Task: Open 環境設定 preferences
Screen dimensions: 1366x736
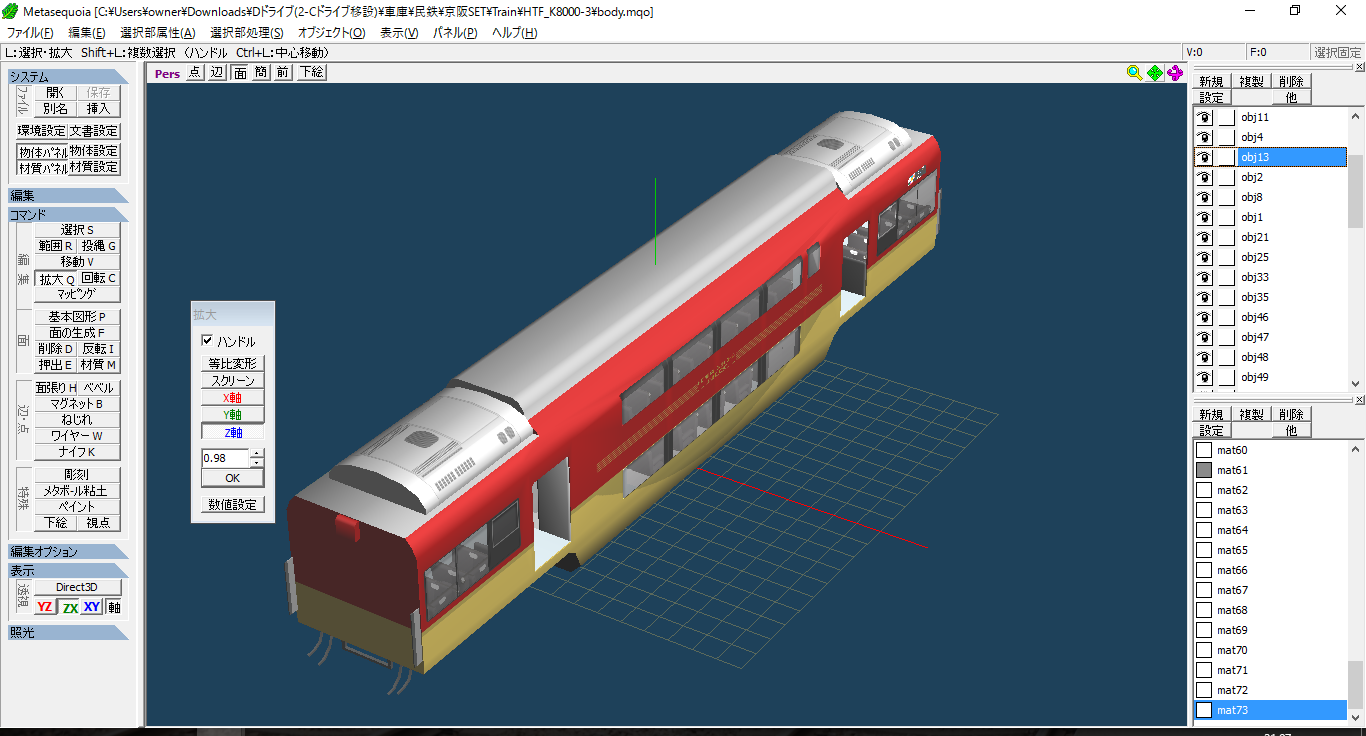Action: [x=42, y=131]
